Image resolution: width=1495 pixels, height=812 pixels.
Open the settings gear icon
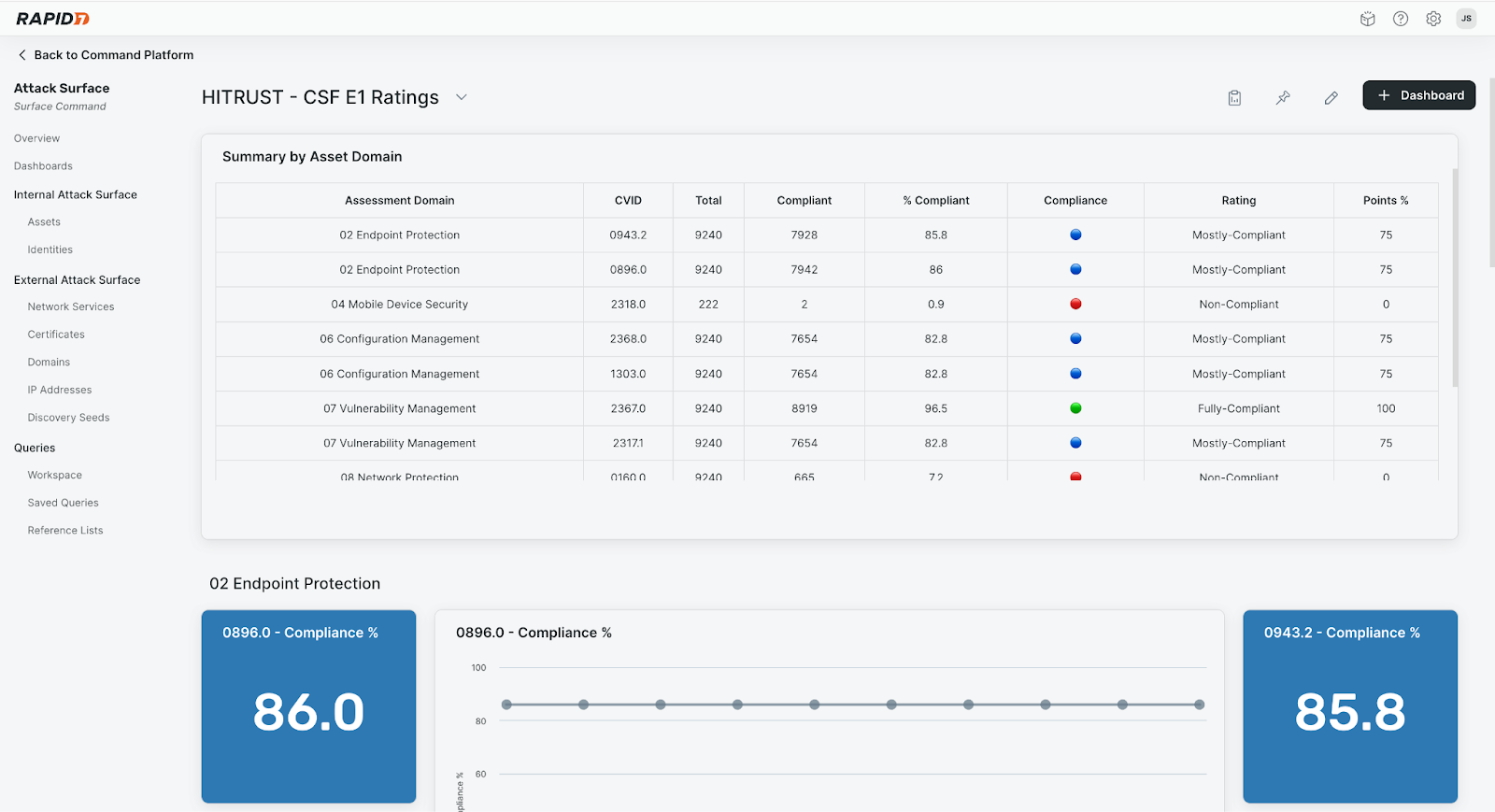1433,19
